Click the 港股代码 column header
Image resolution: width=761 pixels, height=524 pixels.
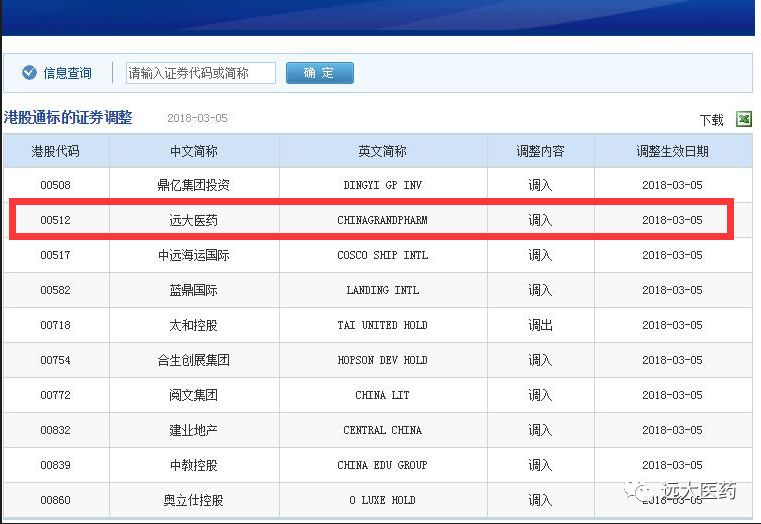click(x=55, y=151)
